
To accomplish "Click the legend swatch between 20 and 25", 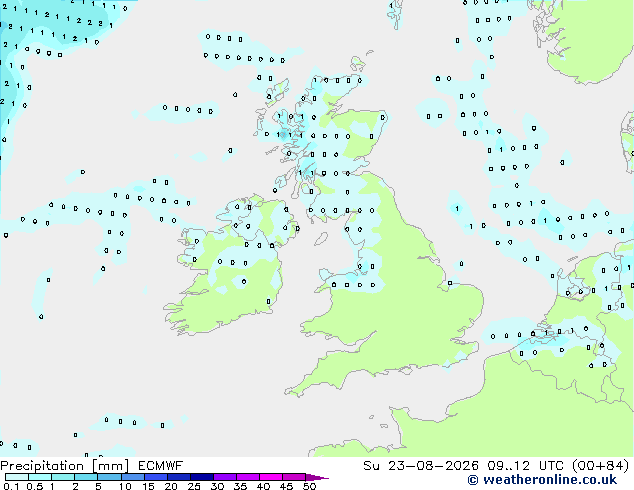I will 179,477.
